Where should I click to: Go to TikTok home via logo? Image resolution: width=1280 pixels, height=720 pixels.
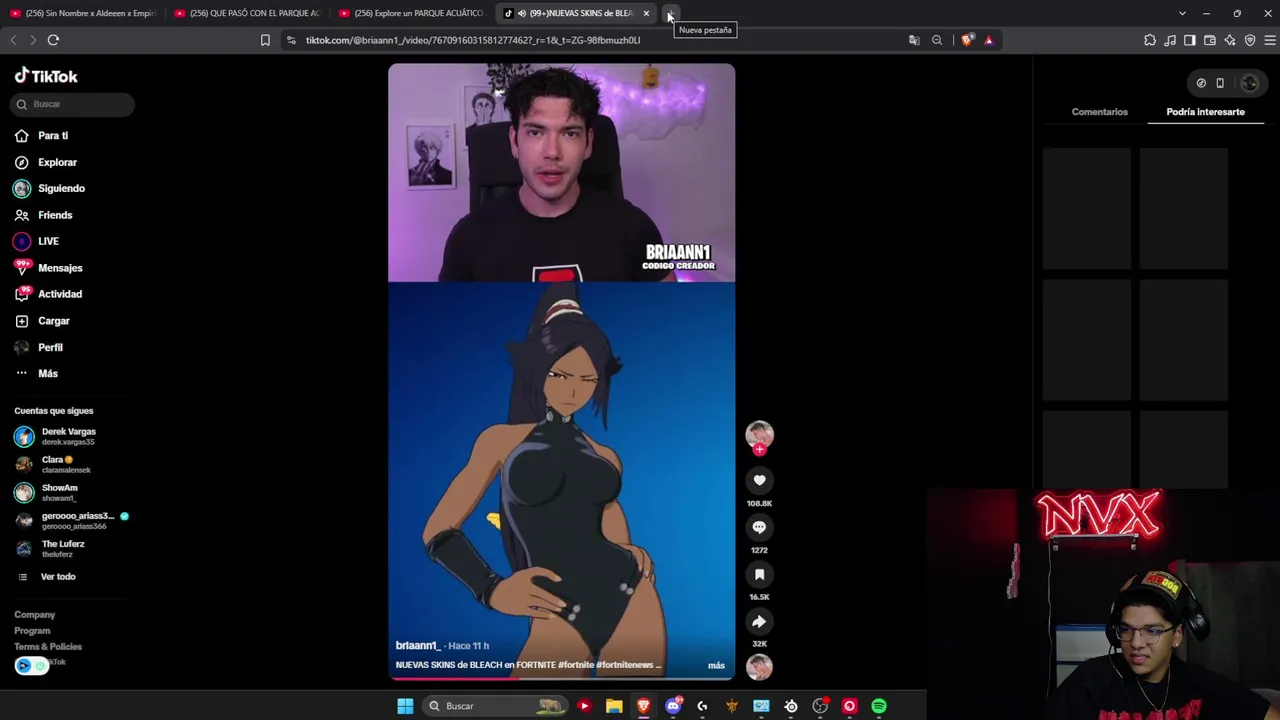point(46,76)
